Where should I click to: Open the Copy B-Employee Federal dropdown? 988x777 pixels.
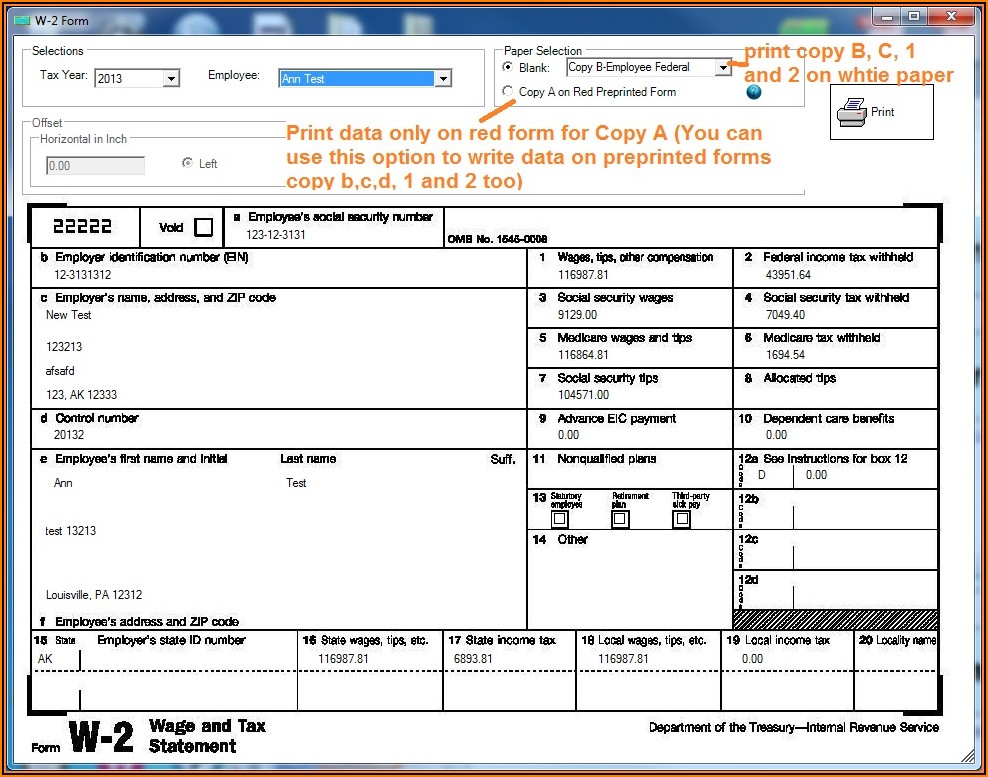(723, 68)
